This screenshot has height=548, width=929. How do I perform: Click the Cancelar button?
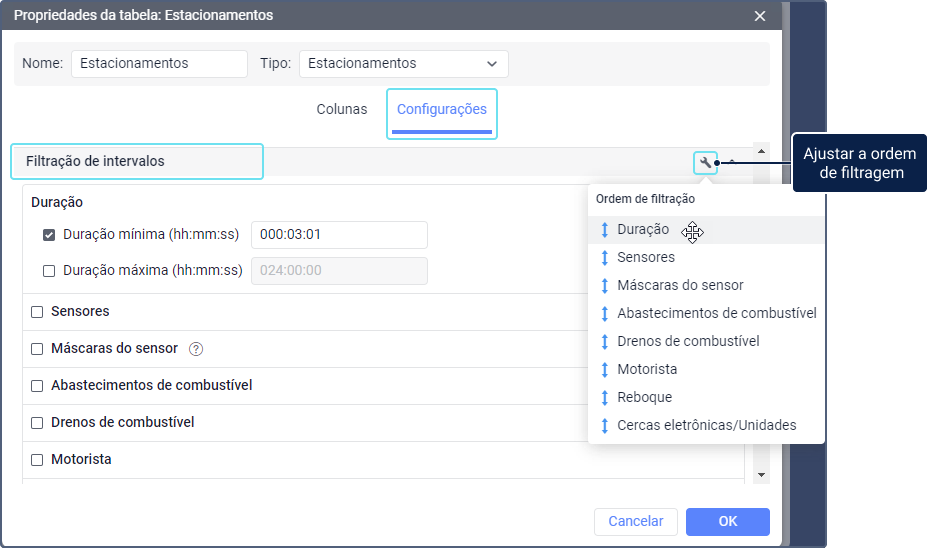(x=636, y=521)
